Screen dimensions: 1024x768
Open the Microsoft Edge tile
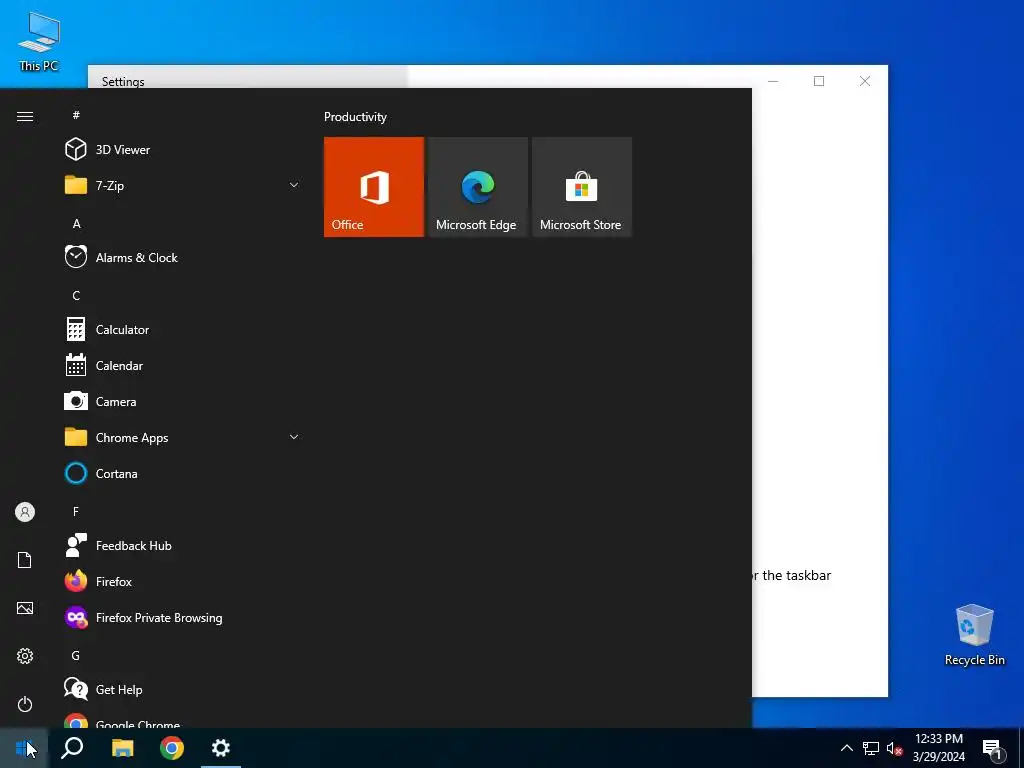pos(477,187)
